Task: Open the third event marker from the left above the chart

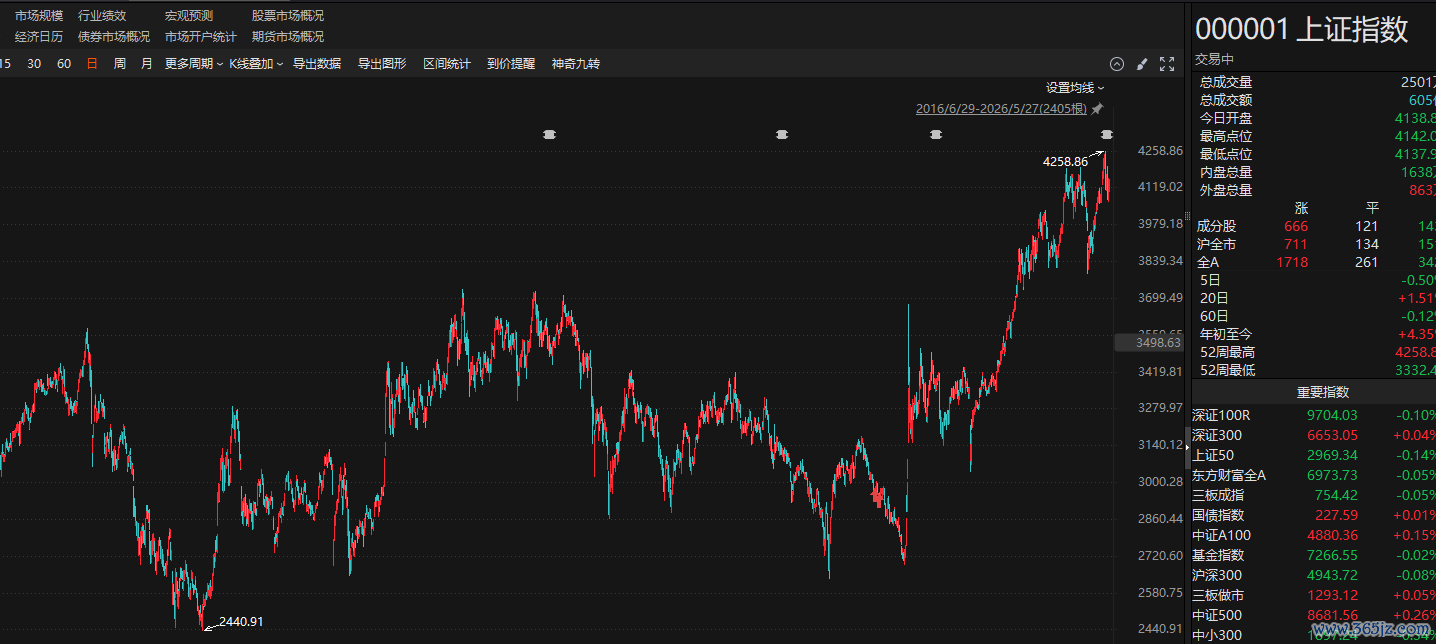Action: (x=935, y=134)
